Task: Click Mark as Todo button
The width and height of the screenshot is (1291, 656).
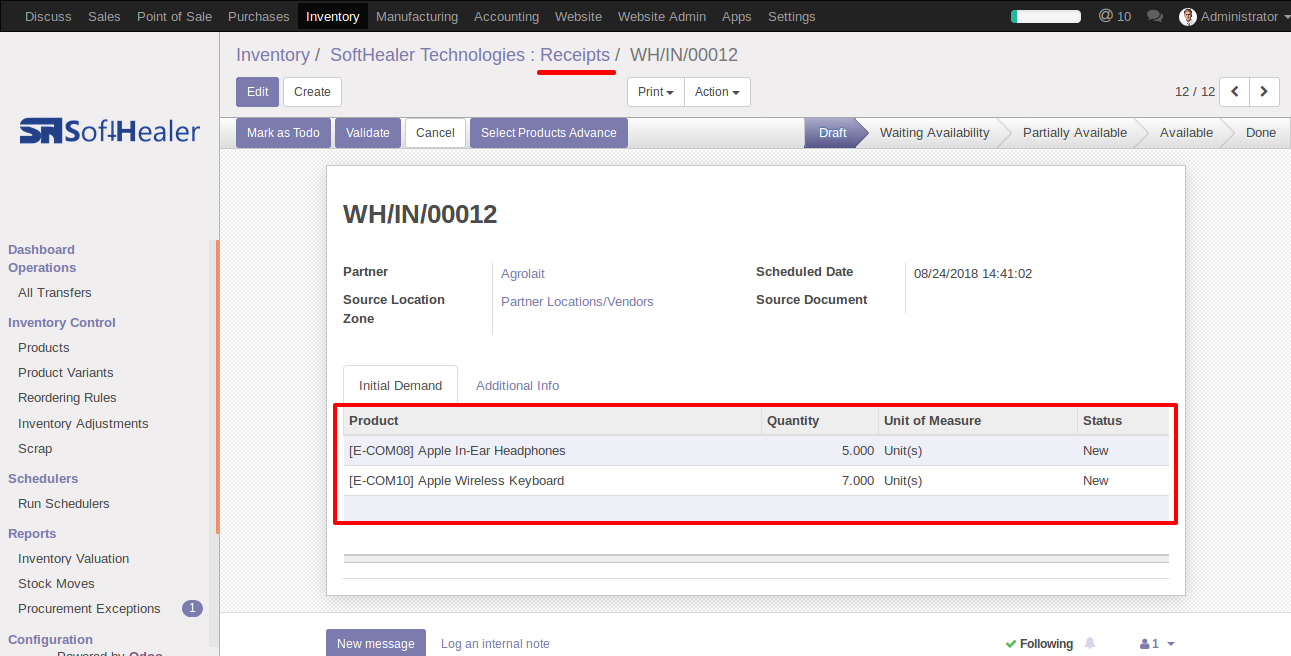Action: coord(283,133)
